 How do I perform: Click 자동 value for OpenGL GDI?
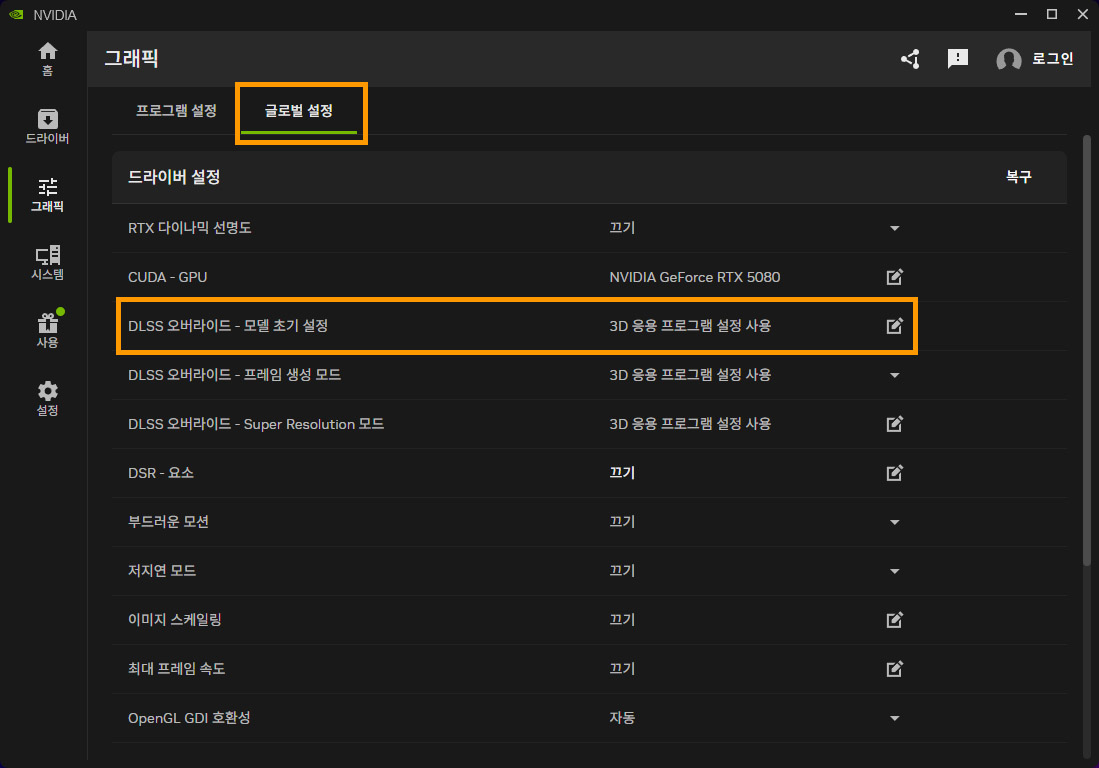point(622,718)
